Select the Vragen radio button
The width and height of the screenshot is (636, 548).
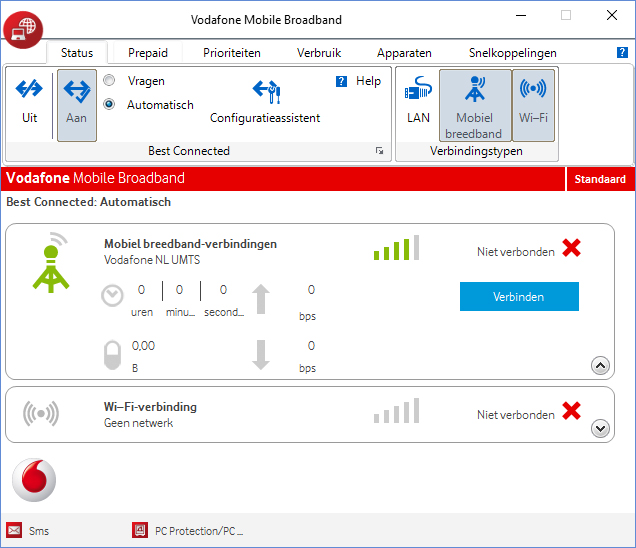tap(109, 80)
